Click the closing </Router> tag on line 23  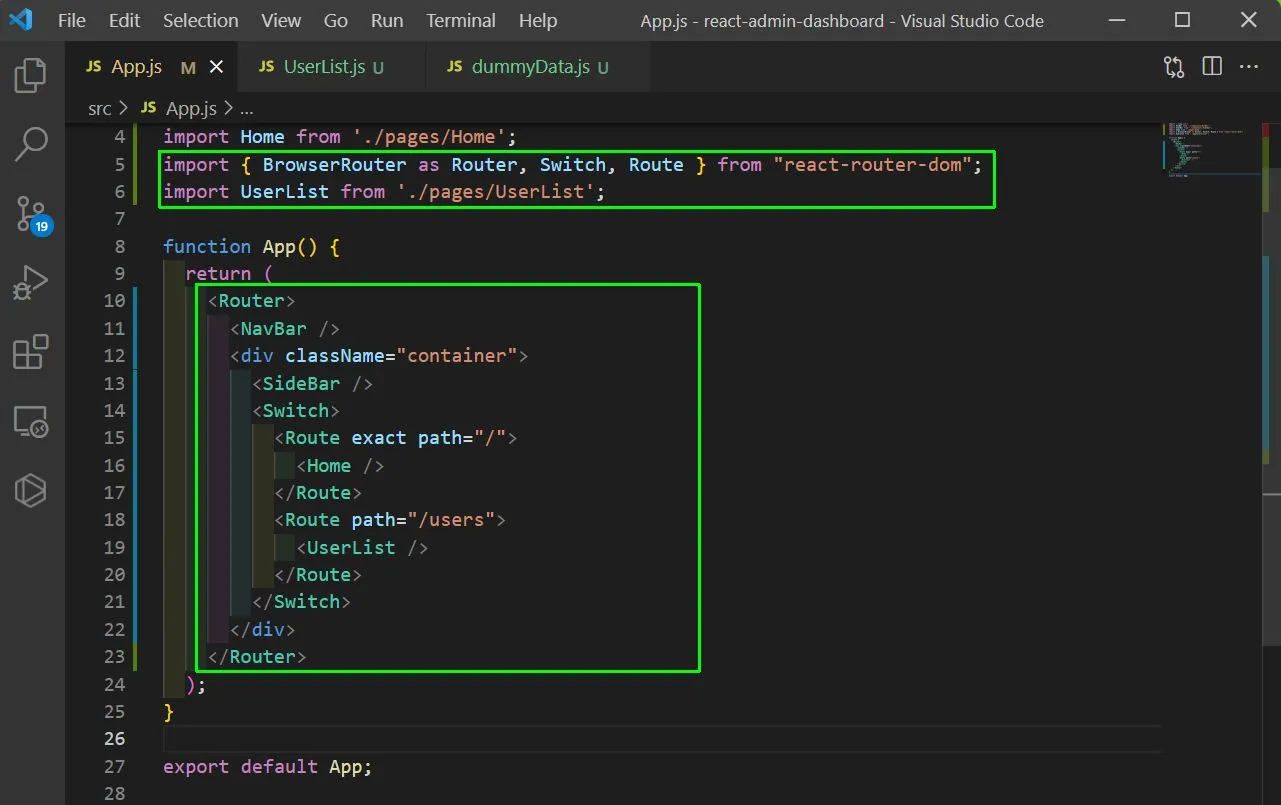click(x=257, y=657)
